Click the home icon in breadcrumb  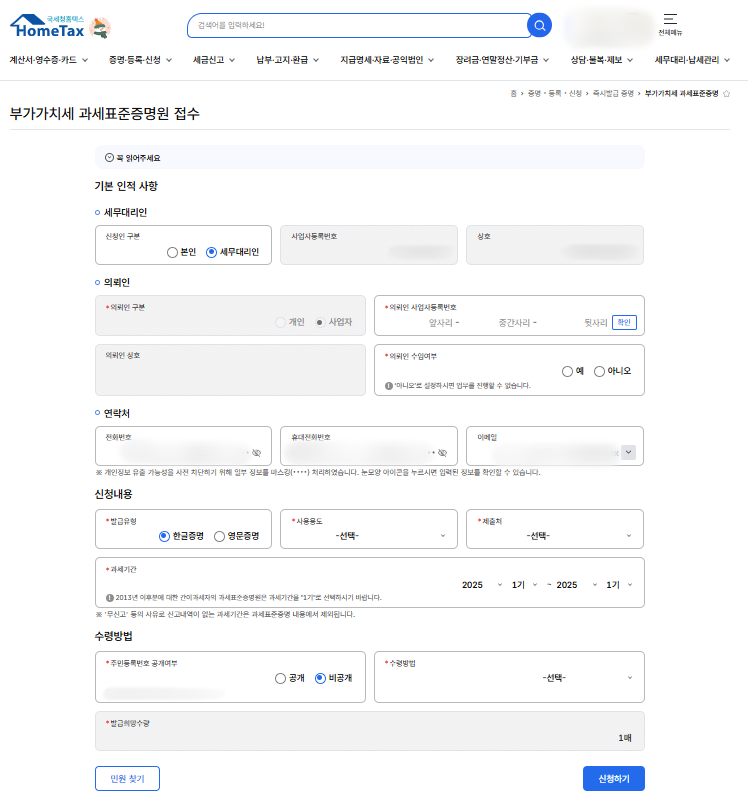pyautogui.click(x=514, y=93)
